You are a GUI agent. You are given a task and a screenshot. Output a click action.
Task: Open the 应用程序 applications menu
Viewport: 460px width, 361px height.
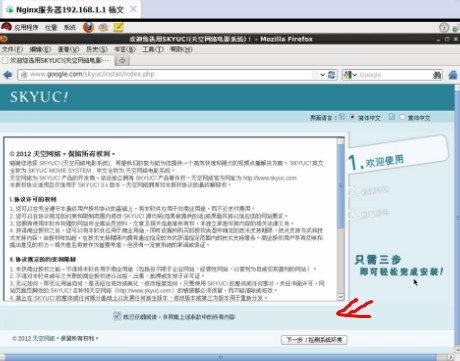26,27
